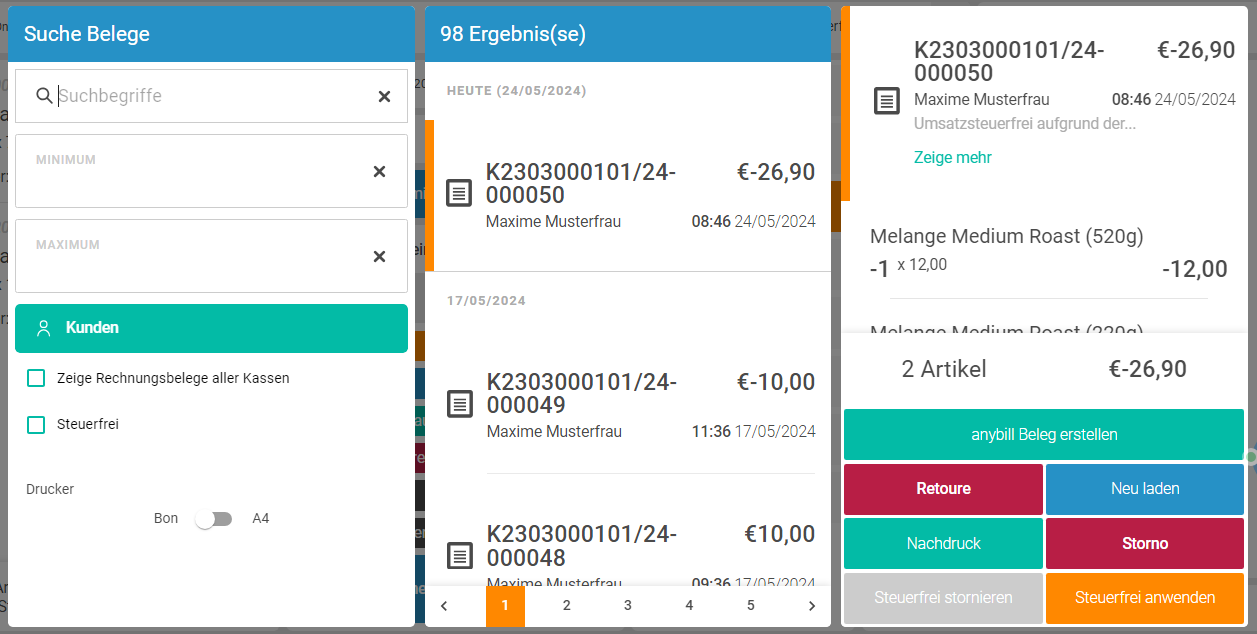Go to previous results page arrow

pos(445,605)
